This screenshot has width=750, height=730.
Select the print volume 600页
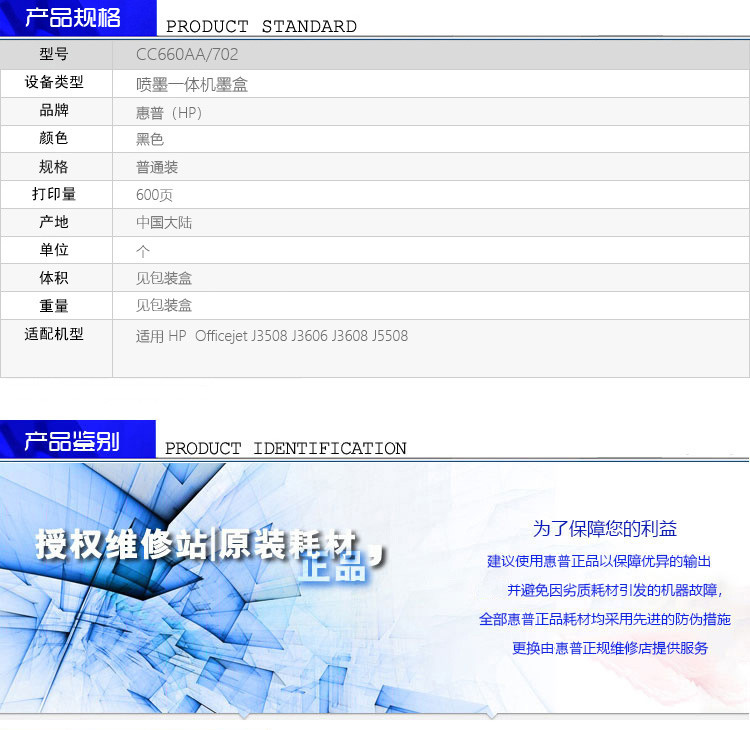(x=154, y=195)
